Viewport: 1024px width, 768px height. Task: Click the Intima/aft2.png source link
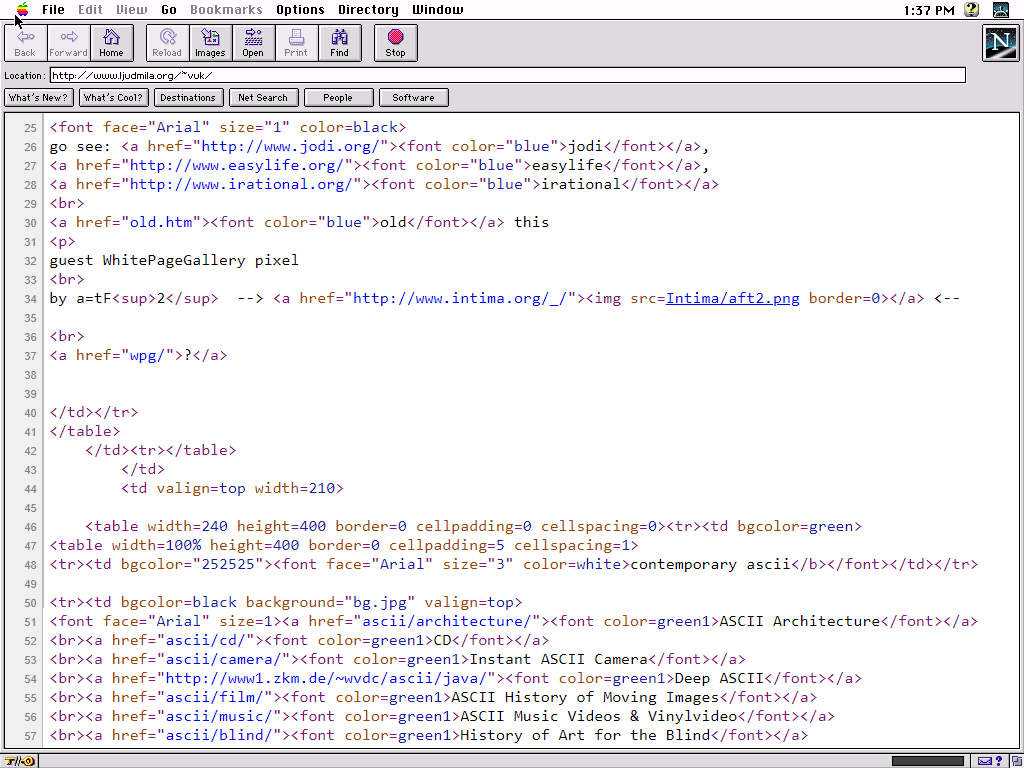732,298
